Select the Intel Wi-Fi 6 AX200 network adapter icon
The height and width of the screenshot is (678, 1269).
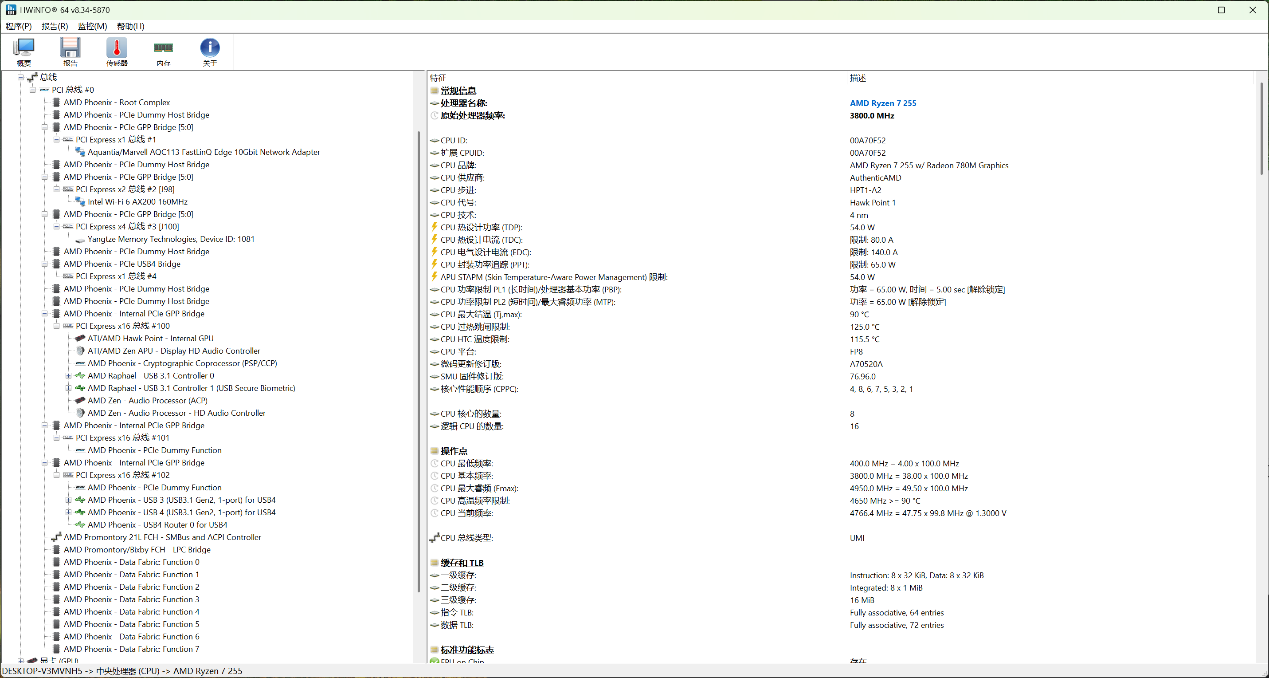tap(81, 202)
